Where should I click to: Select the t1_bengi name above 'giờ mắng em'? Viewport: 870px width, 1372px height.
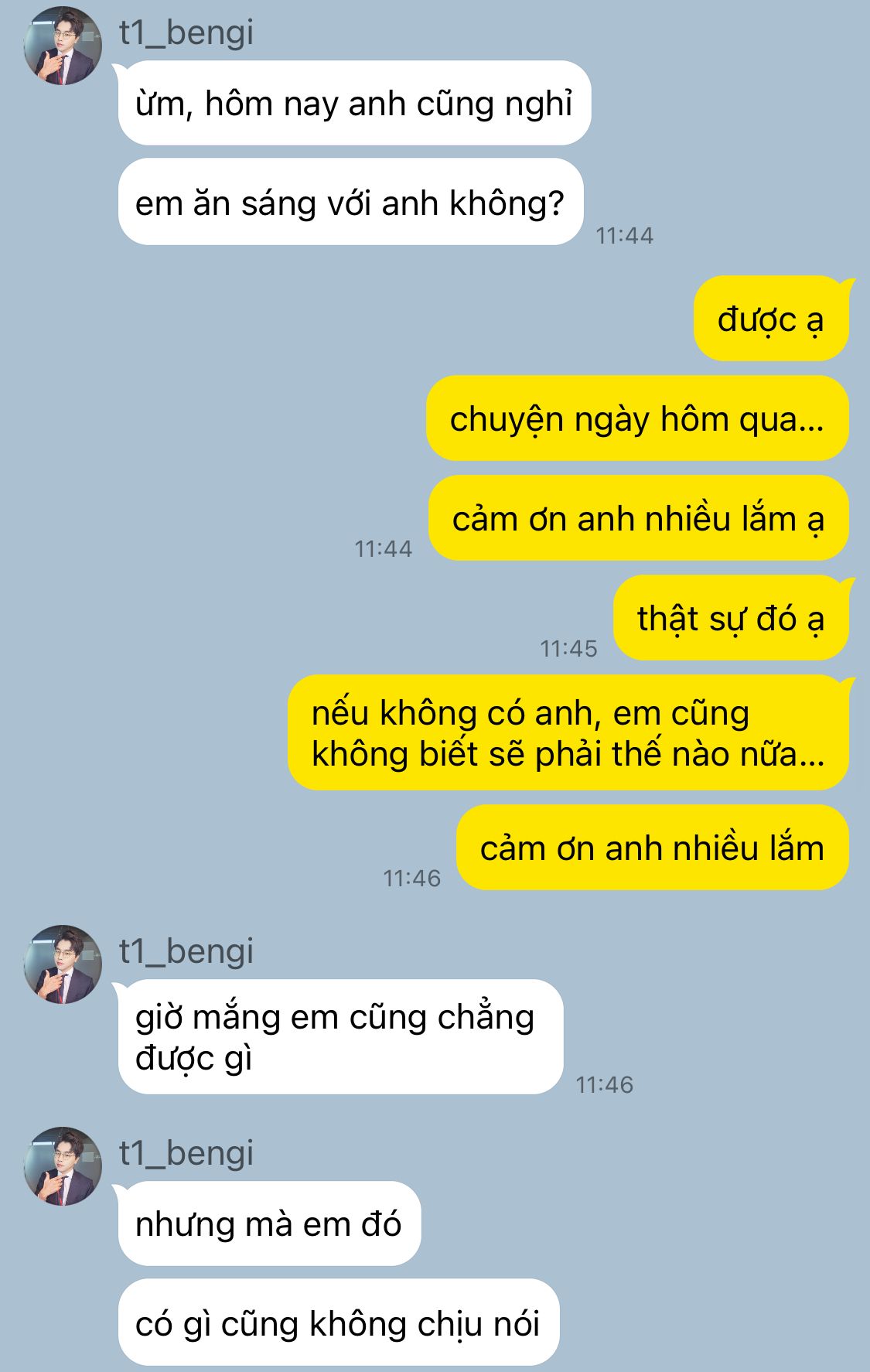(x=186, y=951)
